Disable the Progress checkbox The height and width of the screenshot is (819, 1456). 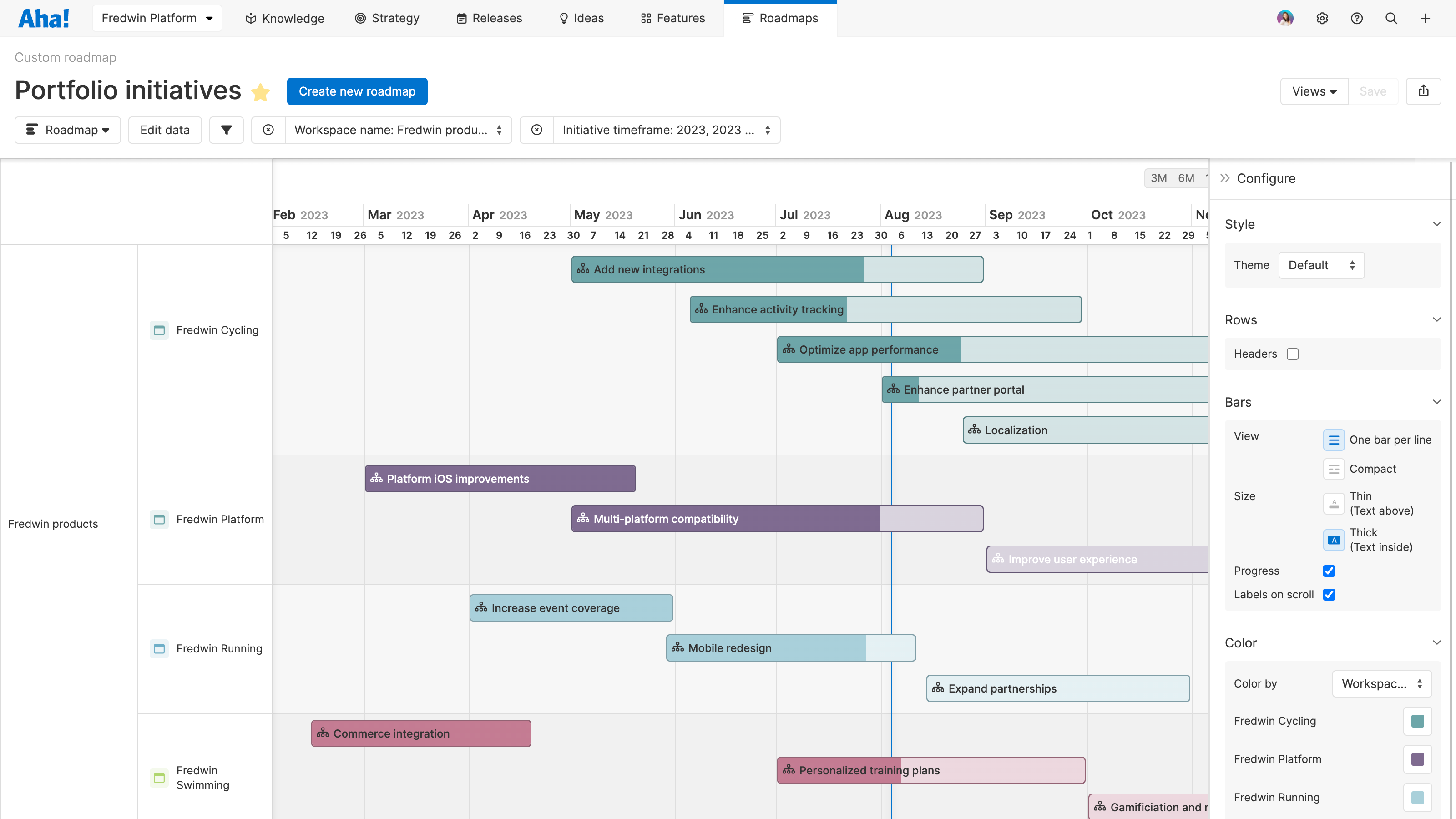coord(1330,571)
